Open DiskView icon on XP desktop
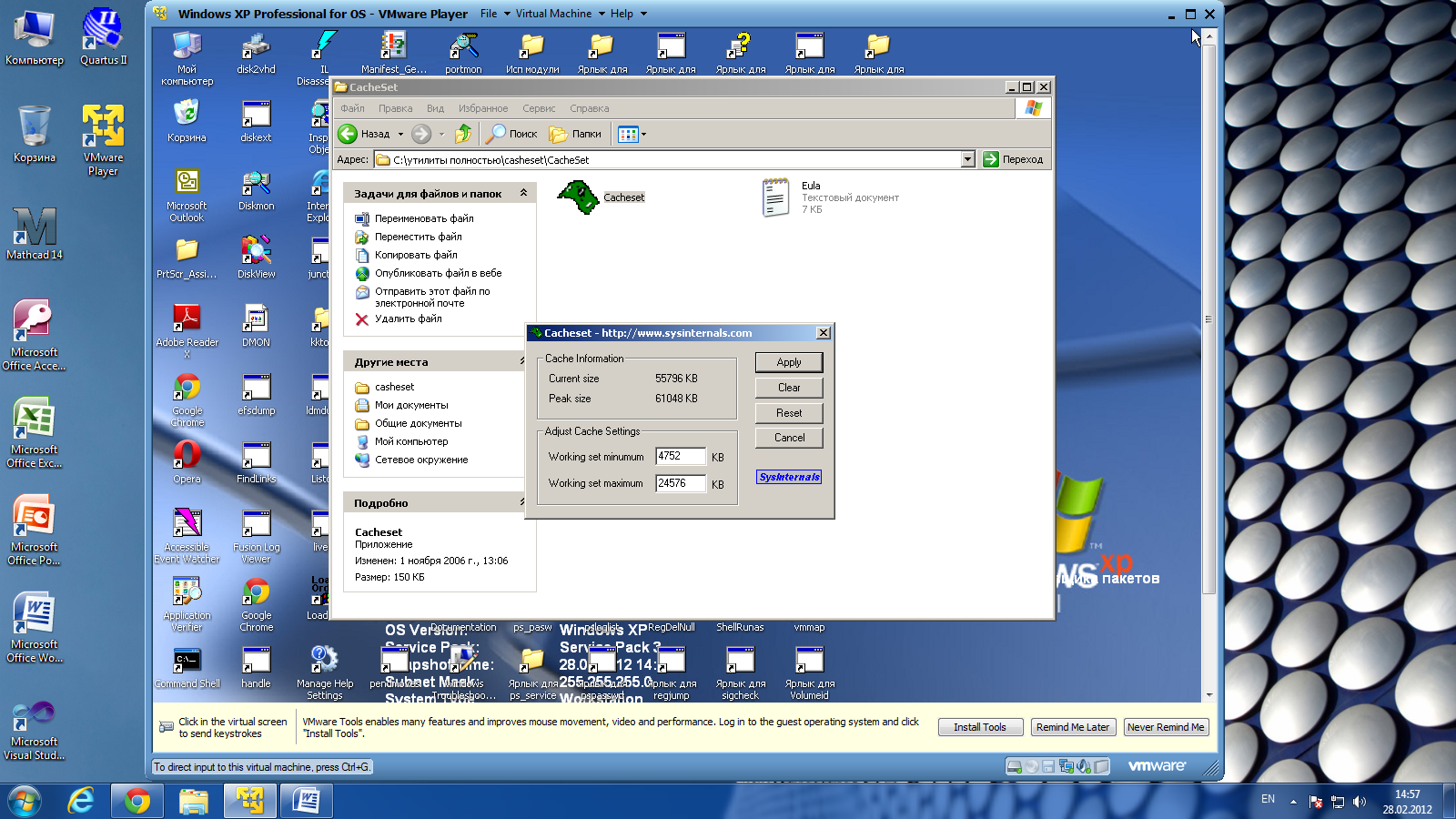 tap(256, 258)
